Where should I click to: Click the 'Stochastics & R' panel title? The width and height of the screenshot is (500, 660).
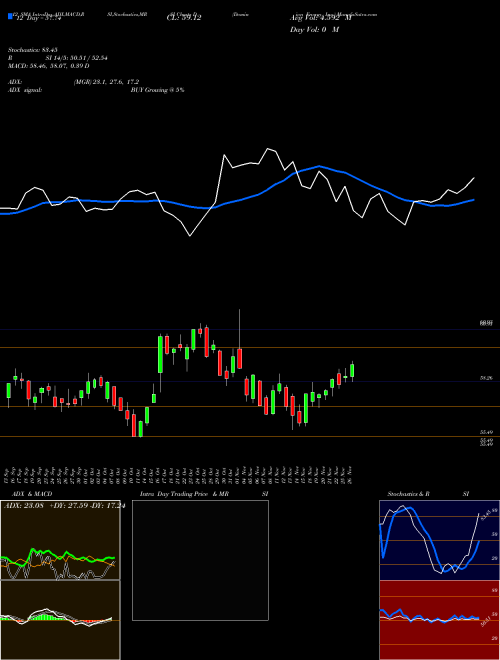[x=409, y=494]
